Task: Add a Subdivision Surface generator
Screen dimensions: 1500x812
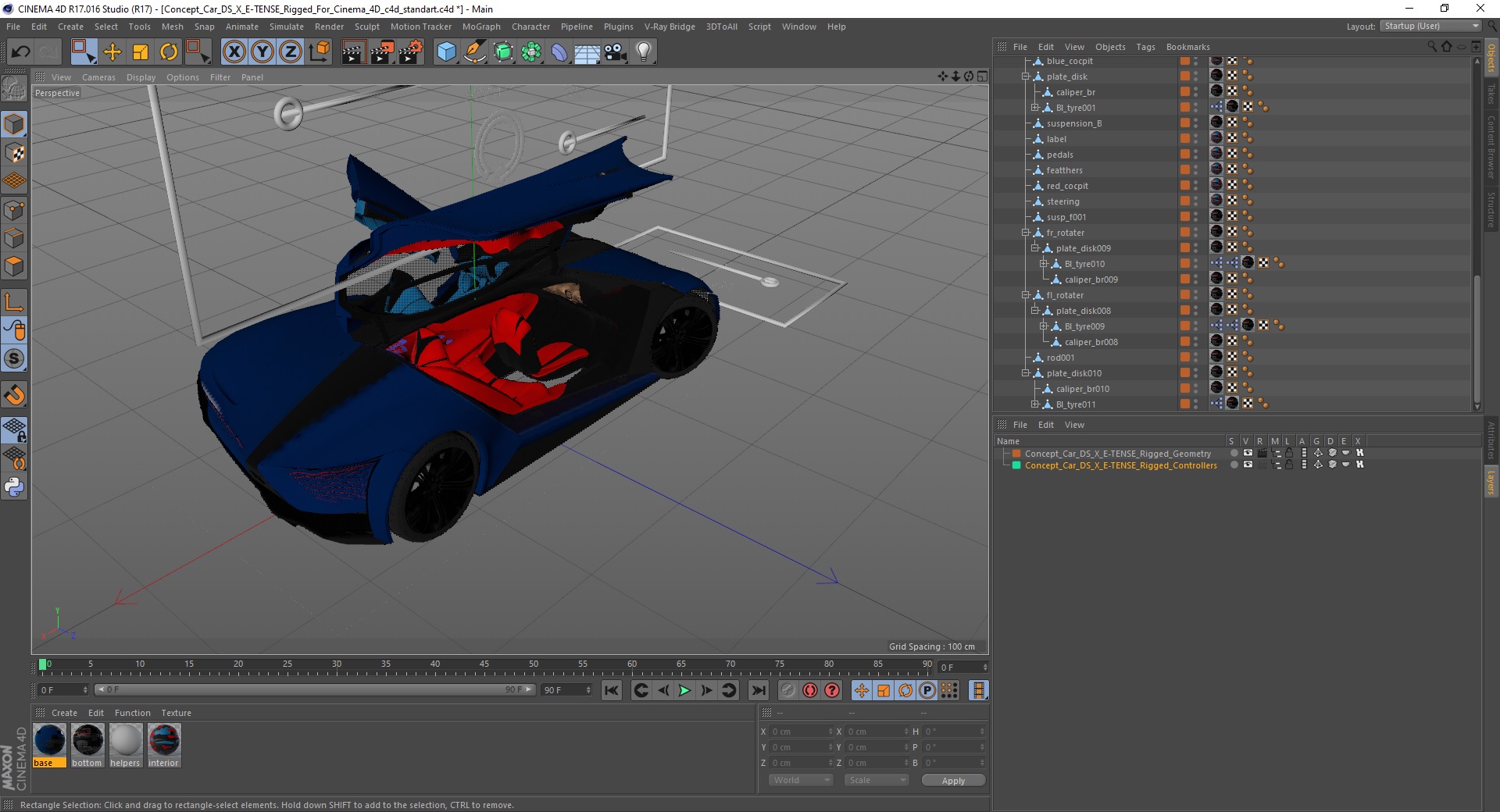Action: coord(503,52)
